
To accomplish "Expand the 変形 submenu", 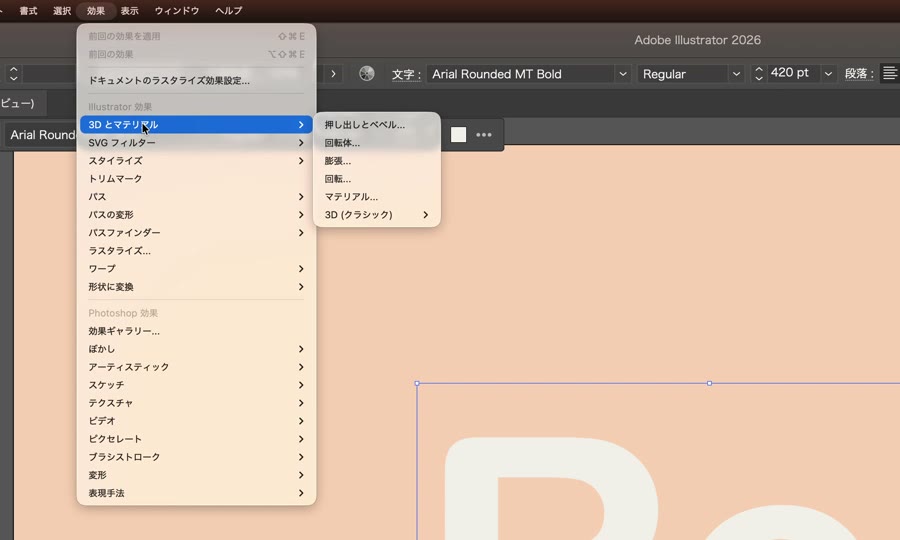I will pyautogui.click(x=196, y=475).
